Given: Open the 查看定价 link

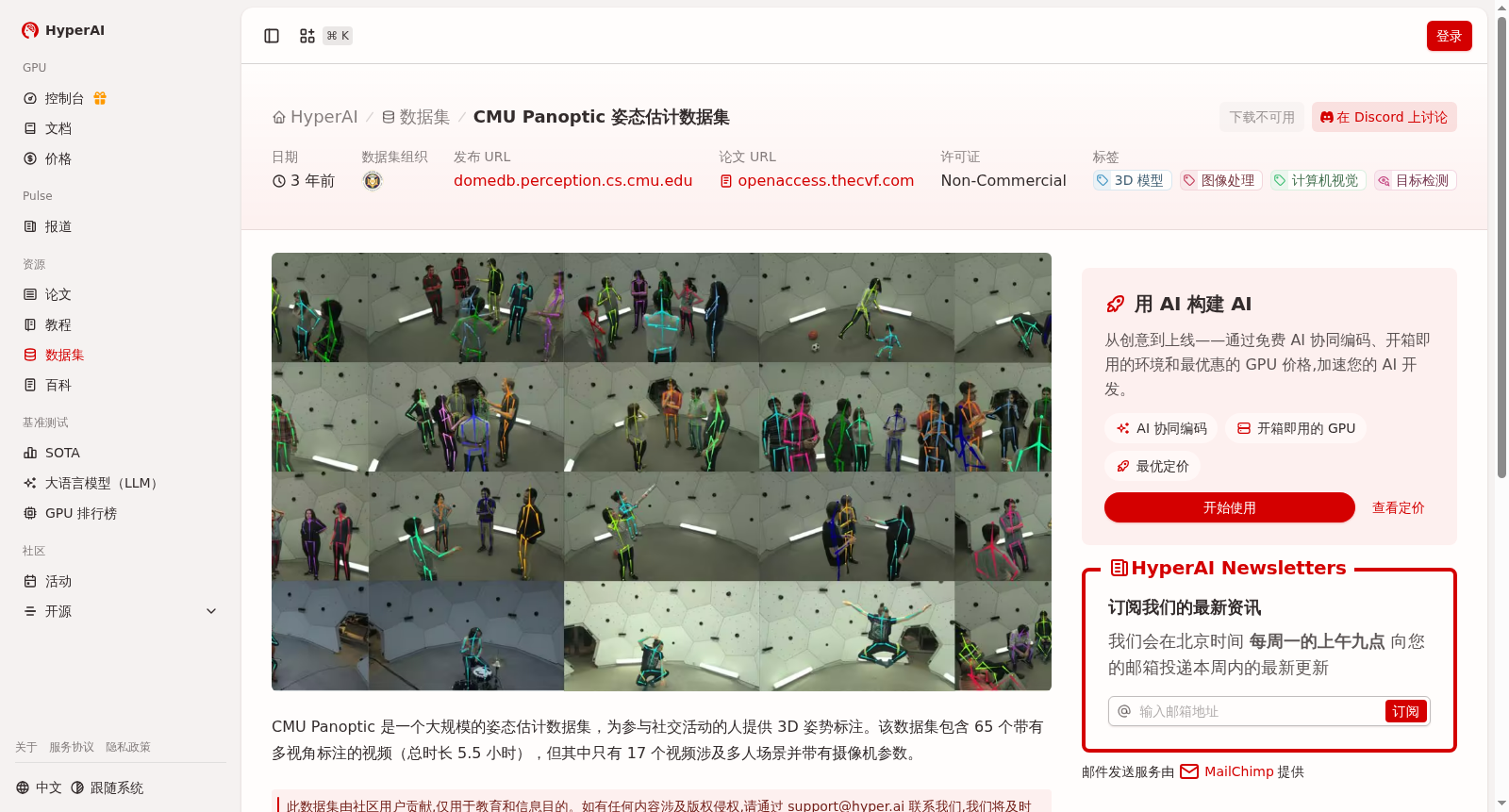Looking at the screenshot, I should 1398,507.
